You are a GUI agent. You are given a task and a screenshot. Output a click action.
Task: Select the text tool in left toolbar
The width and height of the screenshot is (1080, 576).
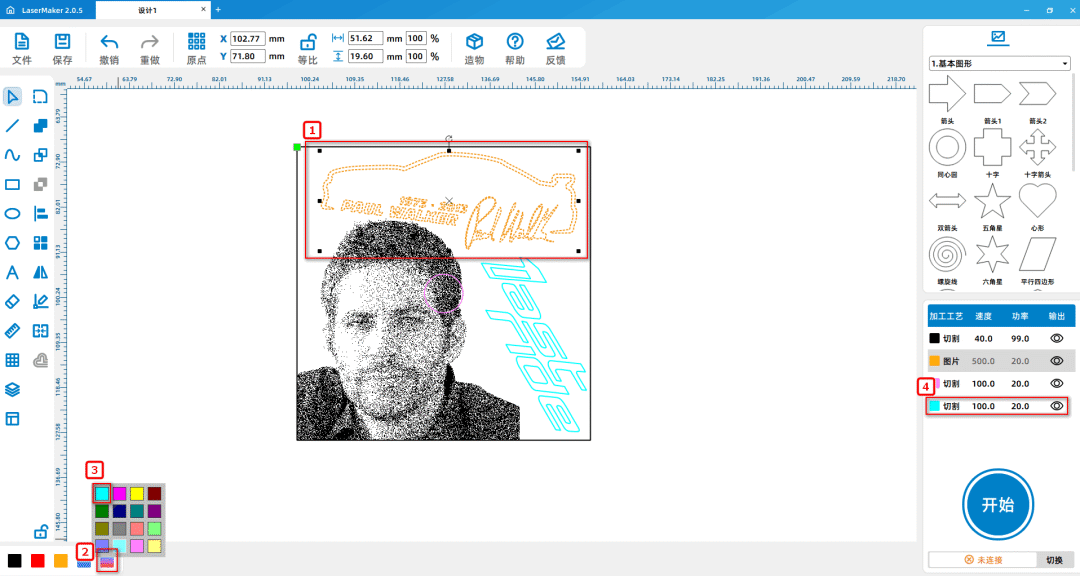(13, 272)
